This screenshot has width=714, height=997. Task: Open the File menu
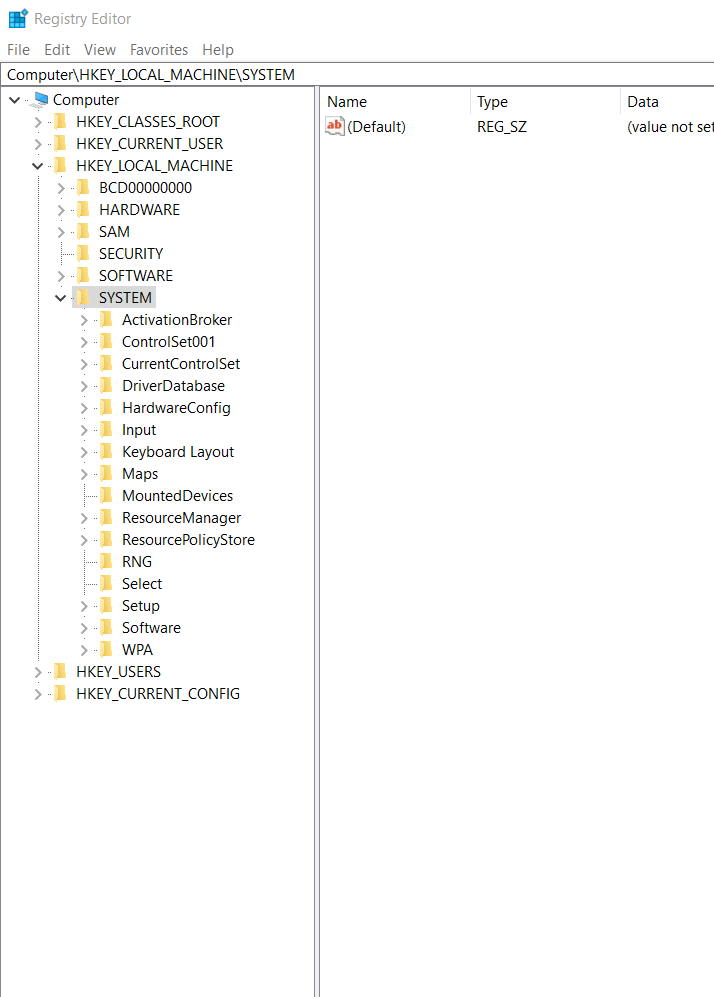click(18, 50)
